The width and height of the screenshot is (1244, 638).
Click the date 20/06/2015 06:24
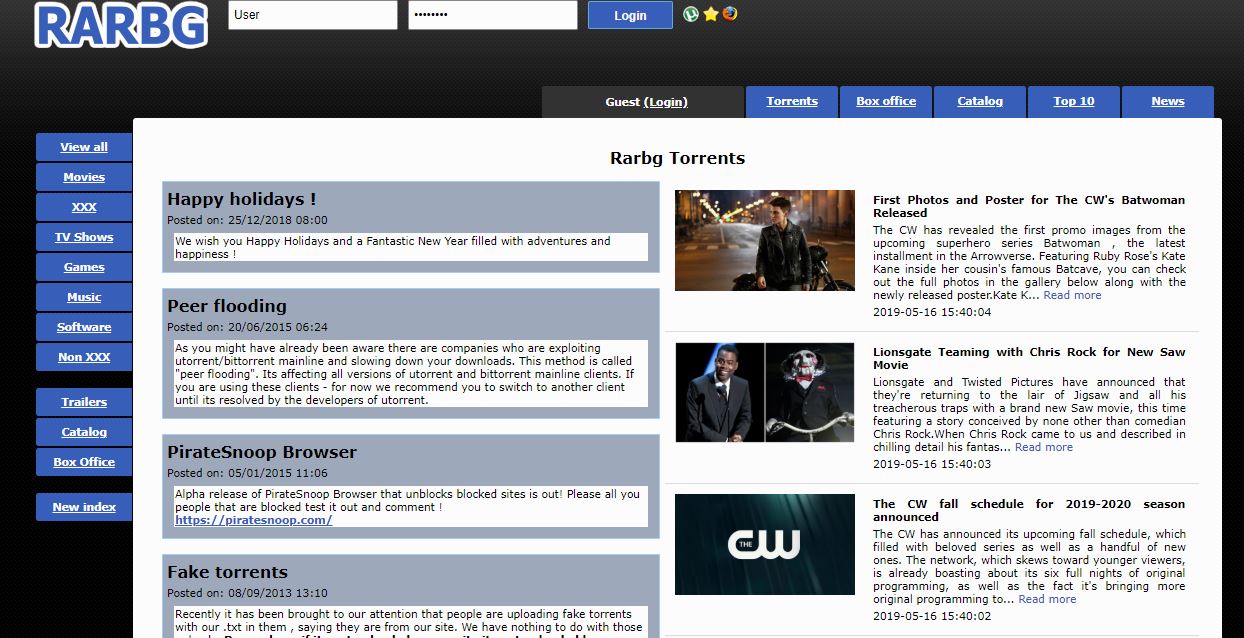277,327
